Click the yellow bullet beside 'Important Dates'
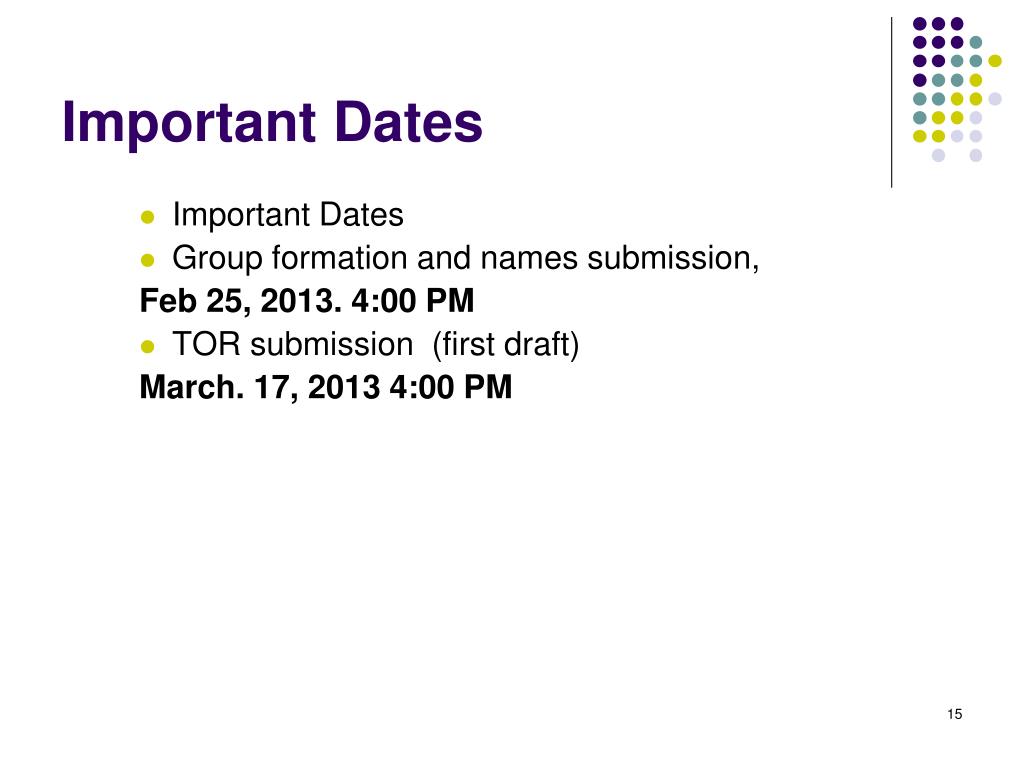Viewport: 1024px width, 768px height. pos(148,217)
